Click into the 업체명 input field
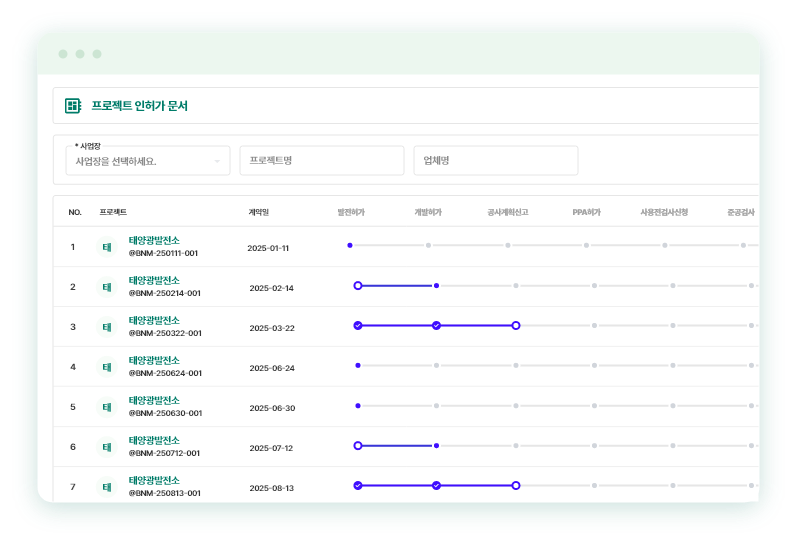Viewport: 797px width, 545px height. coord(495,161)
